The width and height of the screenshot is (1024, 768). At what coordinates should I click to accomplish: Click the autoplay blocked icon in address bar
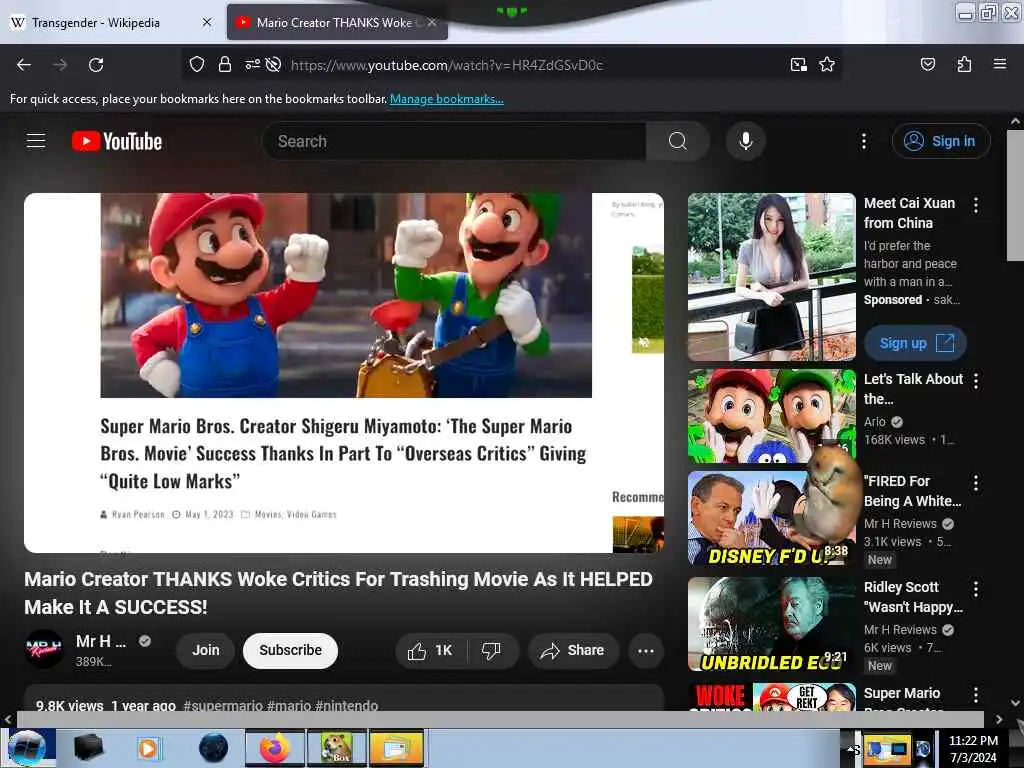(274, 64)
